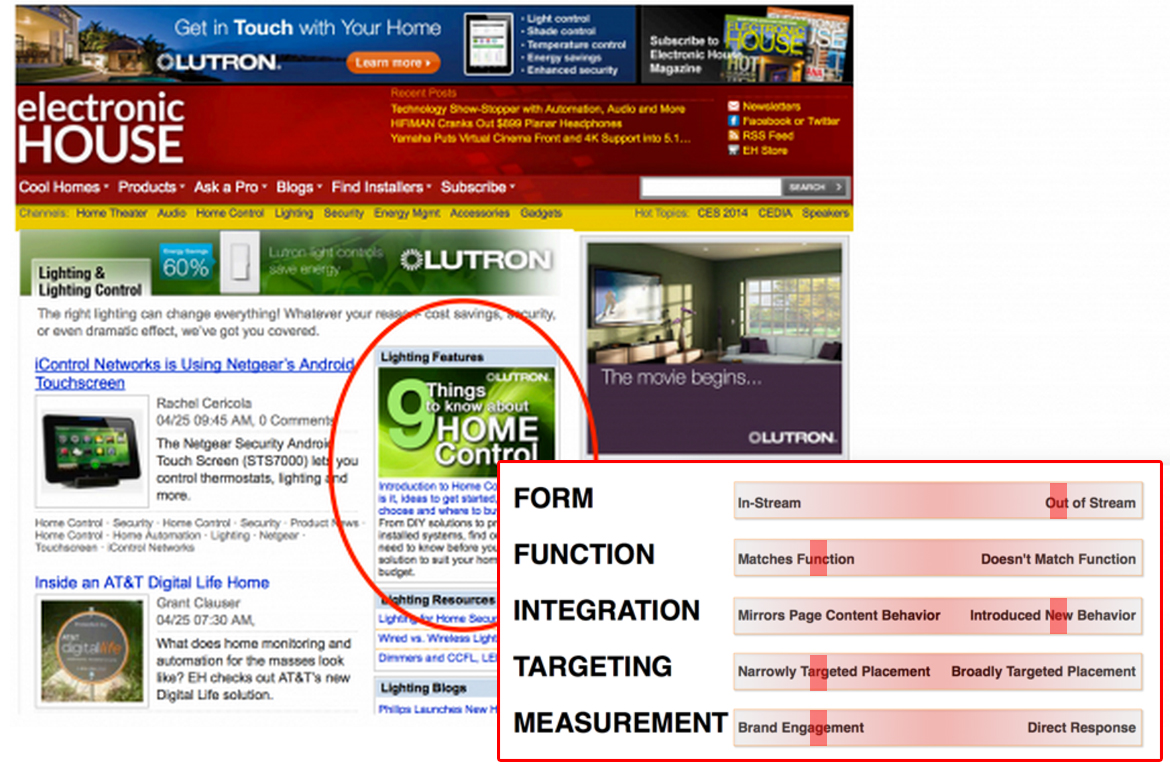Select the Energy Mgmt channel
Viewport: 1170px width, 766px height.
(407, 213)
